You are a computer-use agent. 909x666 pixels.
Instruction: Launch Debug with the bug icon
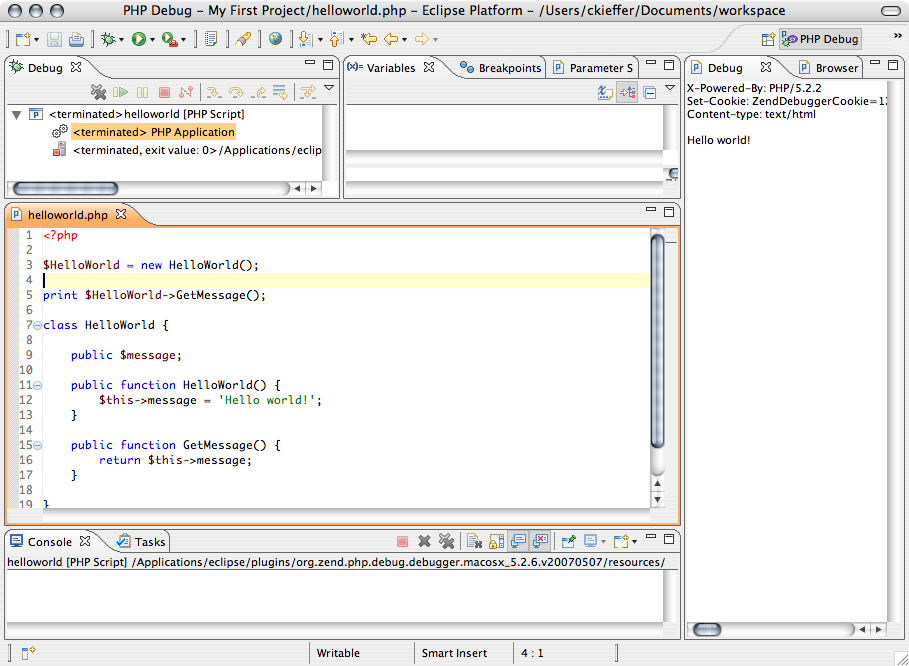[x=108, y=39]
